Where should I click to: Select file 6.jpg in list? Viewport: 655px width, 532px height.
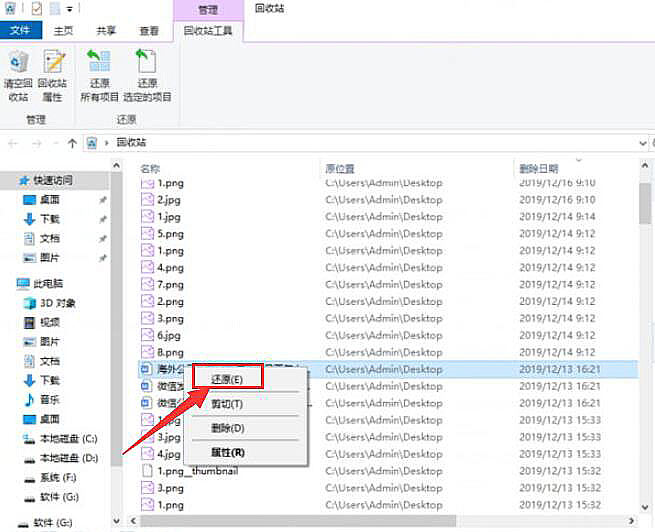pyautogui.click(x=169, y=335)
